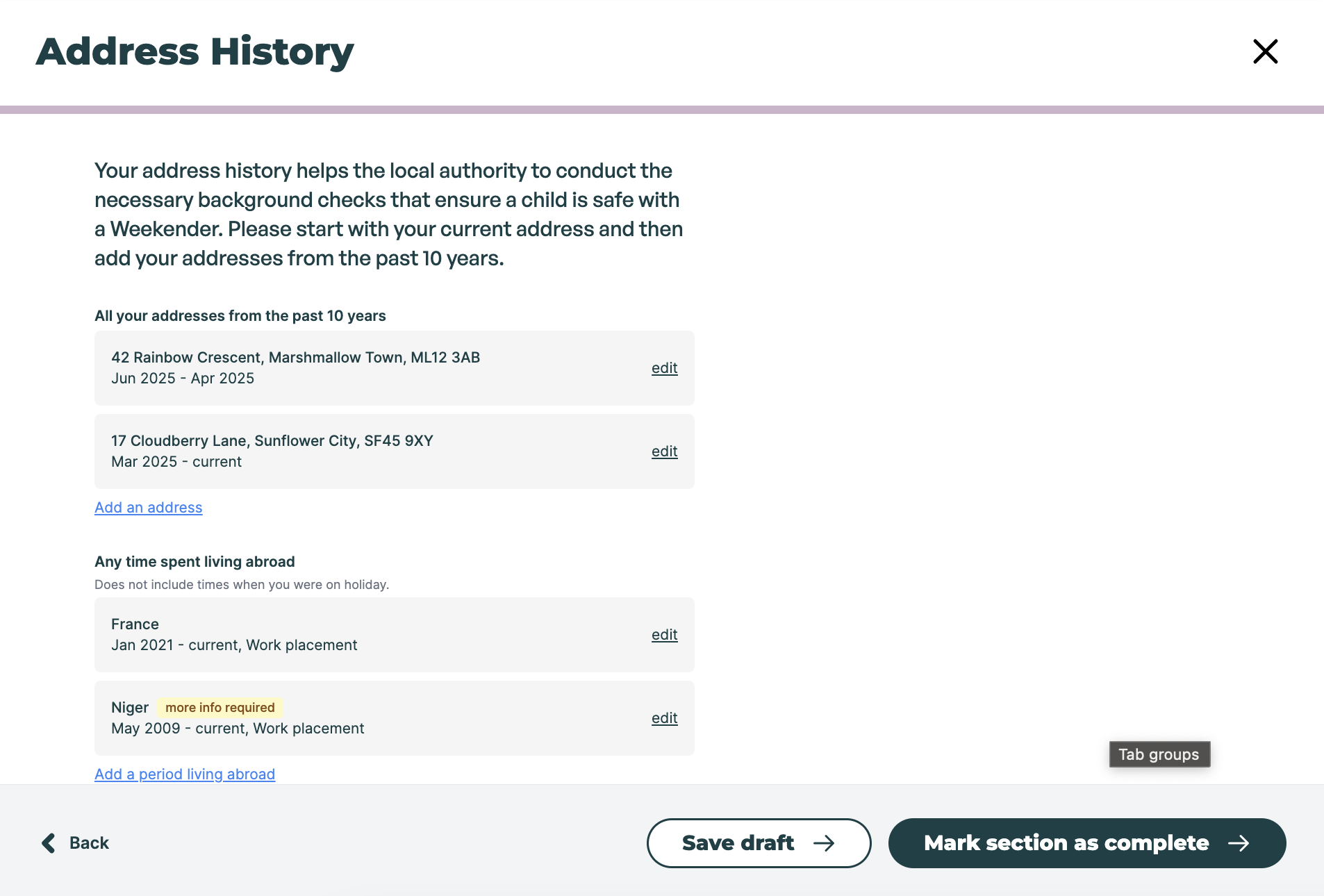Viewport: 1324px width, 896px height.
Task: Open Add a period living abroad link
Action: tap(184, 774)
